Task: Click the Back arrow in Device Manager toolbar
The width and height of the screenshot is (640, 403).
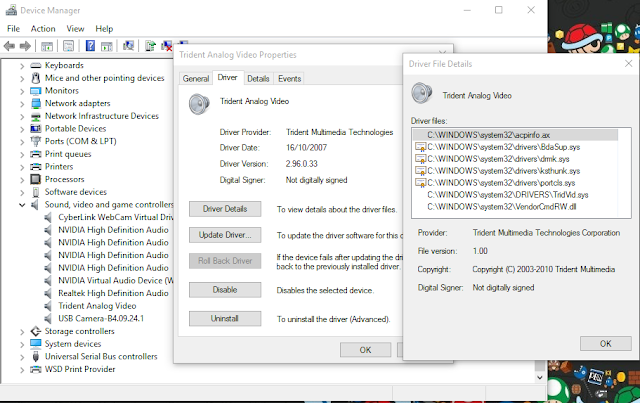Action: pyautogui.click(x=9, y=46)
